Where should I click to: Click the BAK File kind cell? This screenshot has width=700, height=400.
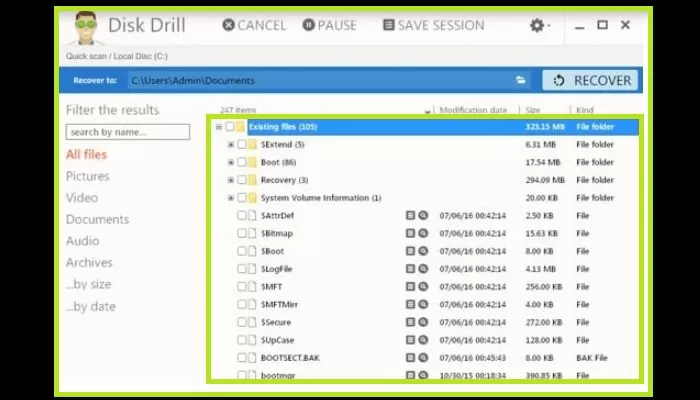pyautogui.click(x=592, y=358)
